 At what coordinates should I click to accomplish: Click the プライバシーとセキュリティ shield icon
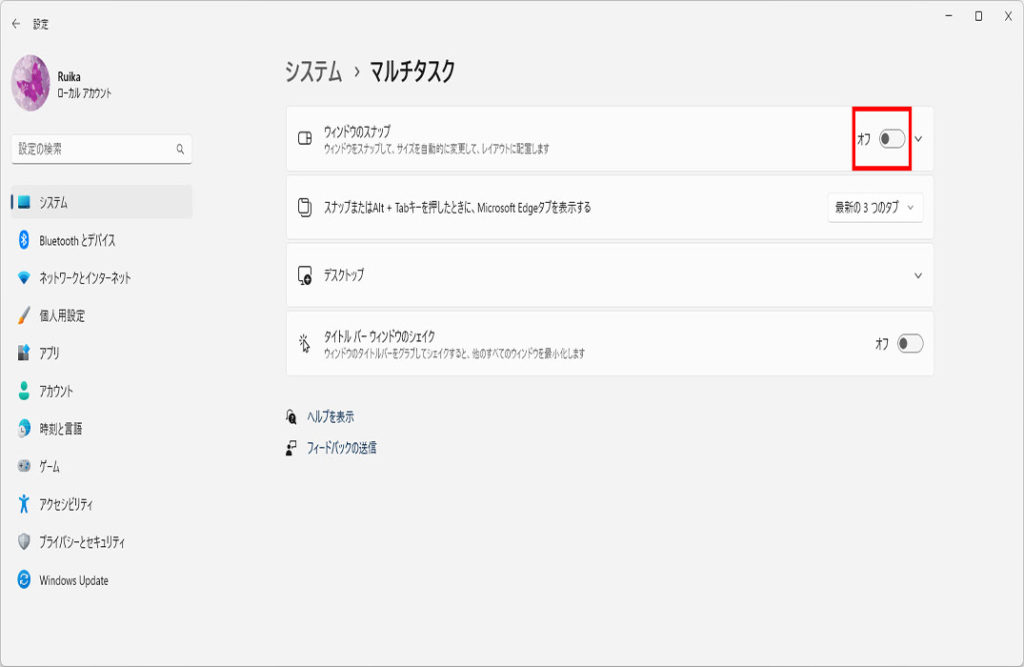coord(24,542)
